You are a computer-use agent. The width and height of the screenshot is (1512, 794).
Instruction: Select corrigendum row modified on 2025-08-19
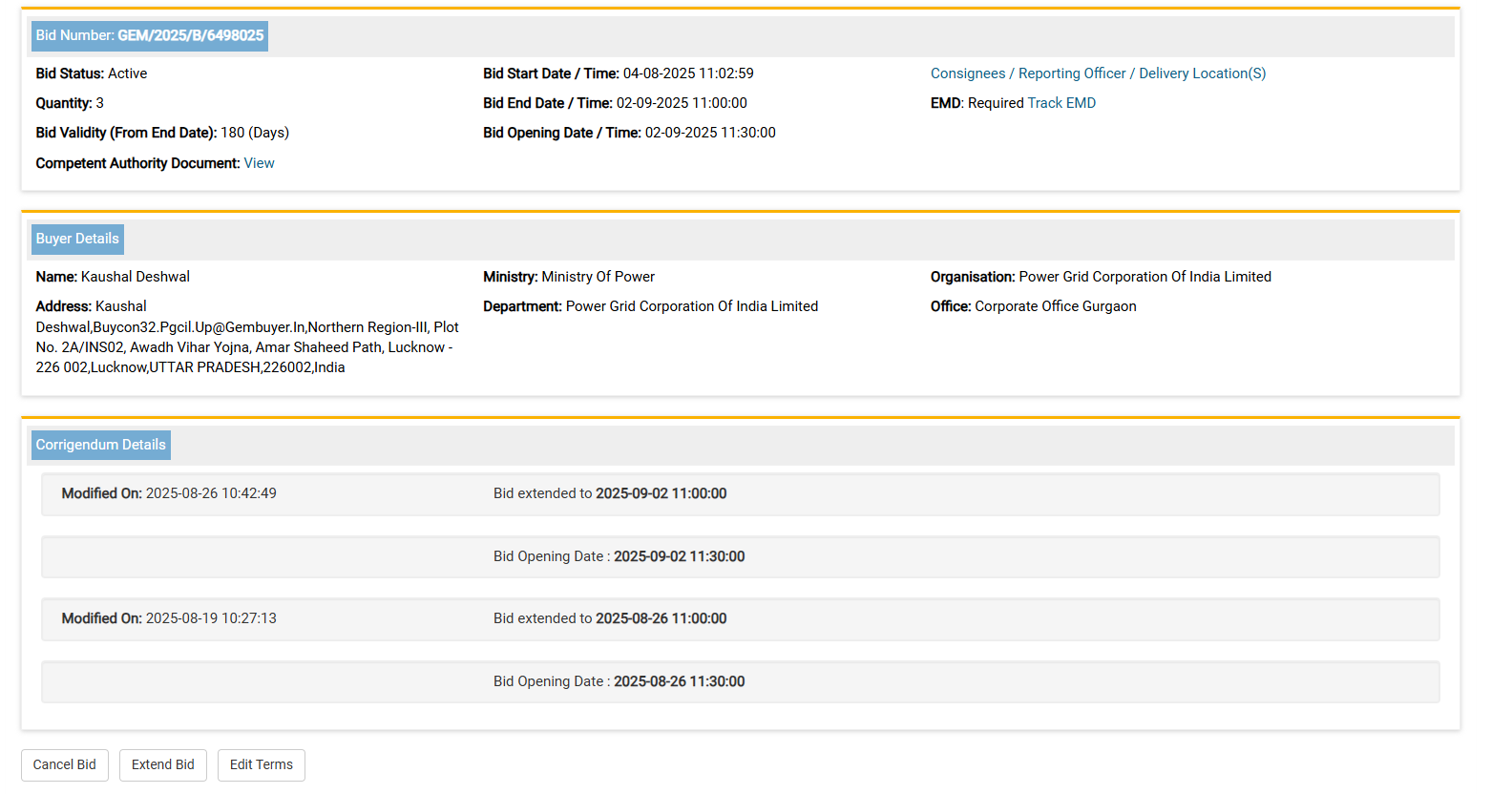[740, 619]
